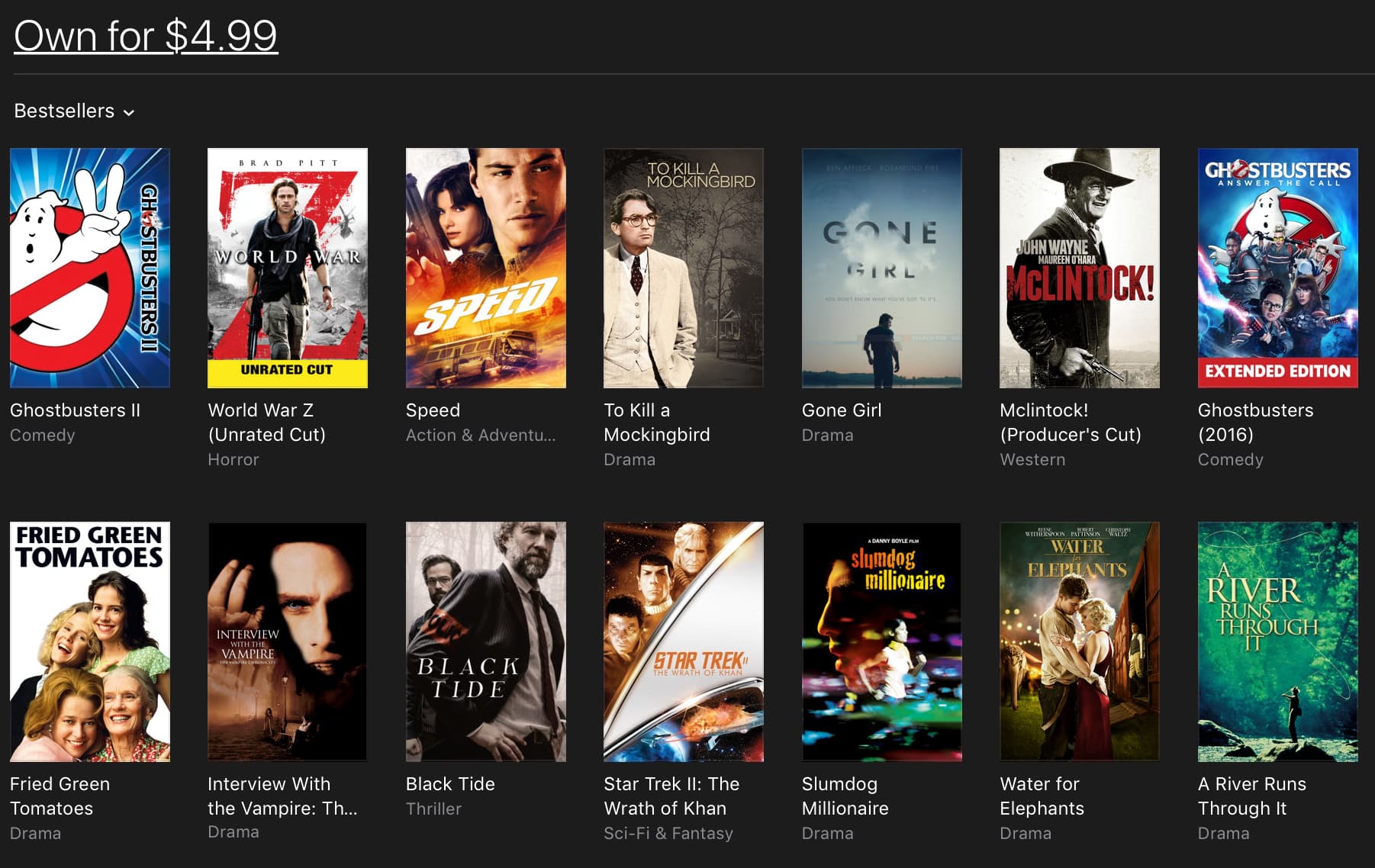Click 'Comedy' genre under Ghostbusters II

(x=43, y=436)
